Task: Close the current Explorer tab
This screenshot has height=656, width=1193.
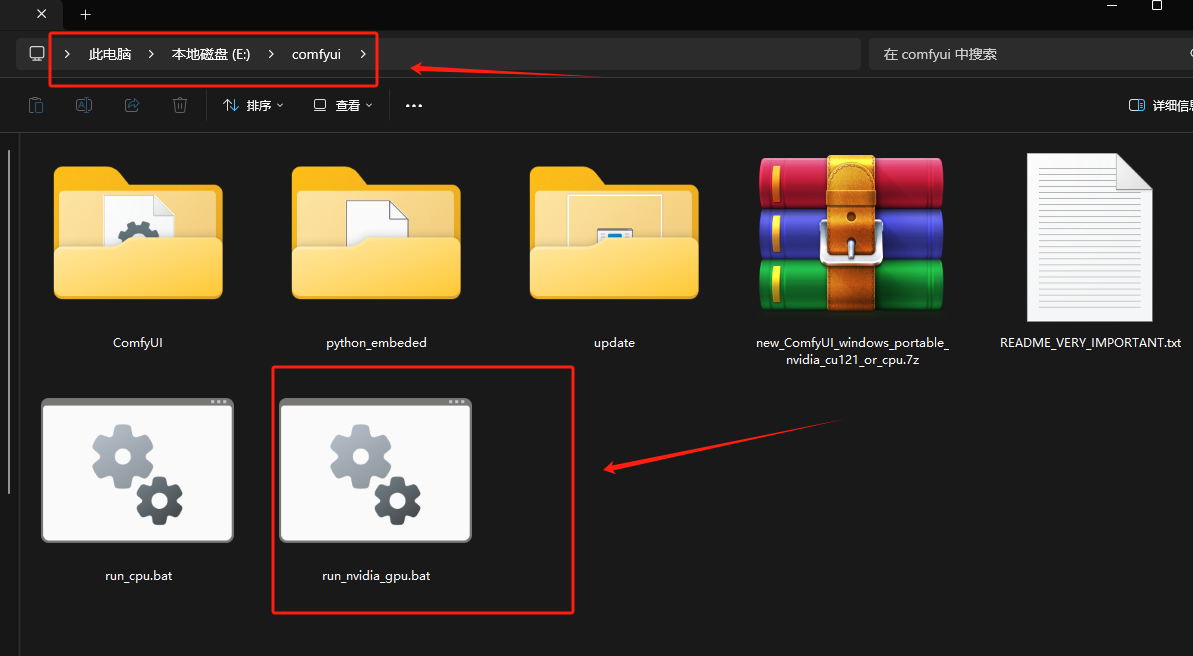Action: [x=42, y=14]
